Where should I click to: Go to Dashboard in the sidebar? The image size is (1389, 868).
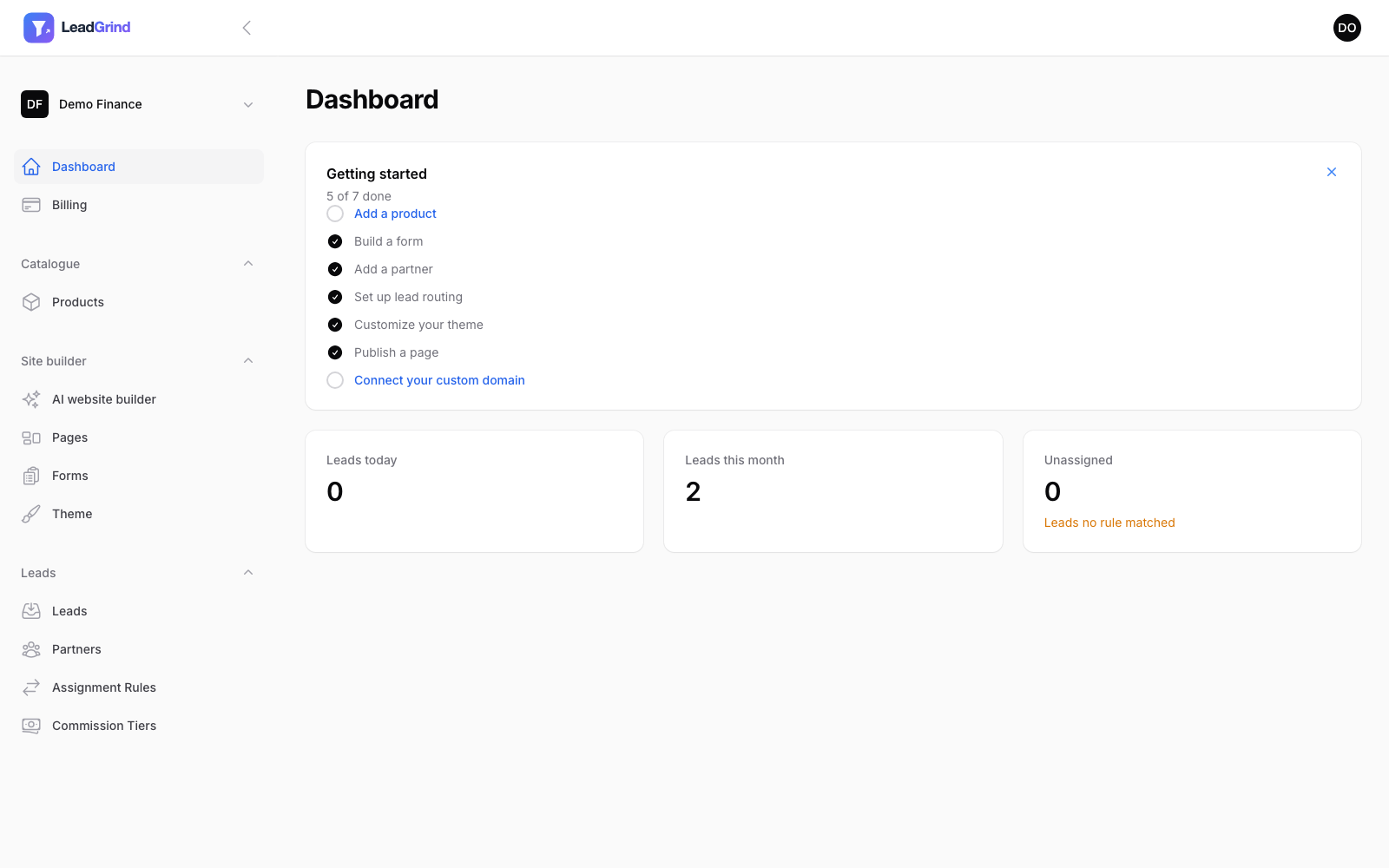139,167
